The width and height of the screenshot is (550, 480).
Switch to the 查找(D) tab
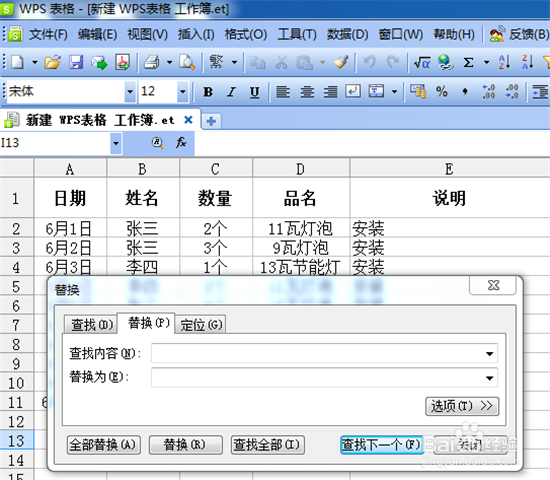92,324
